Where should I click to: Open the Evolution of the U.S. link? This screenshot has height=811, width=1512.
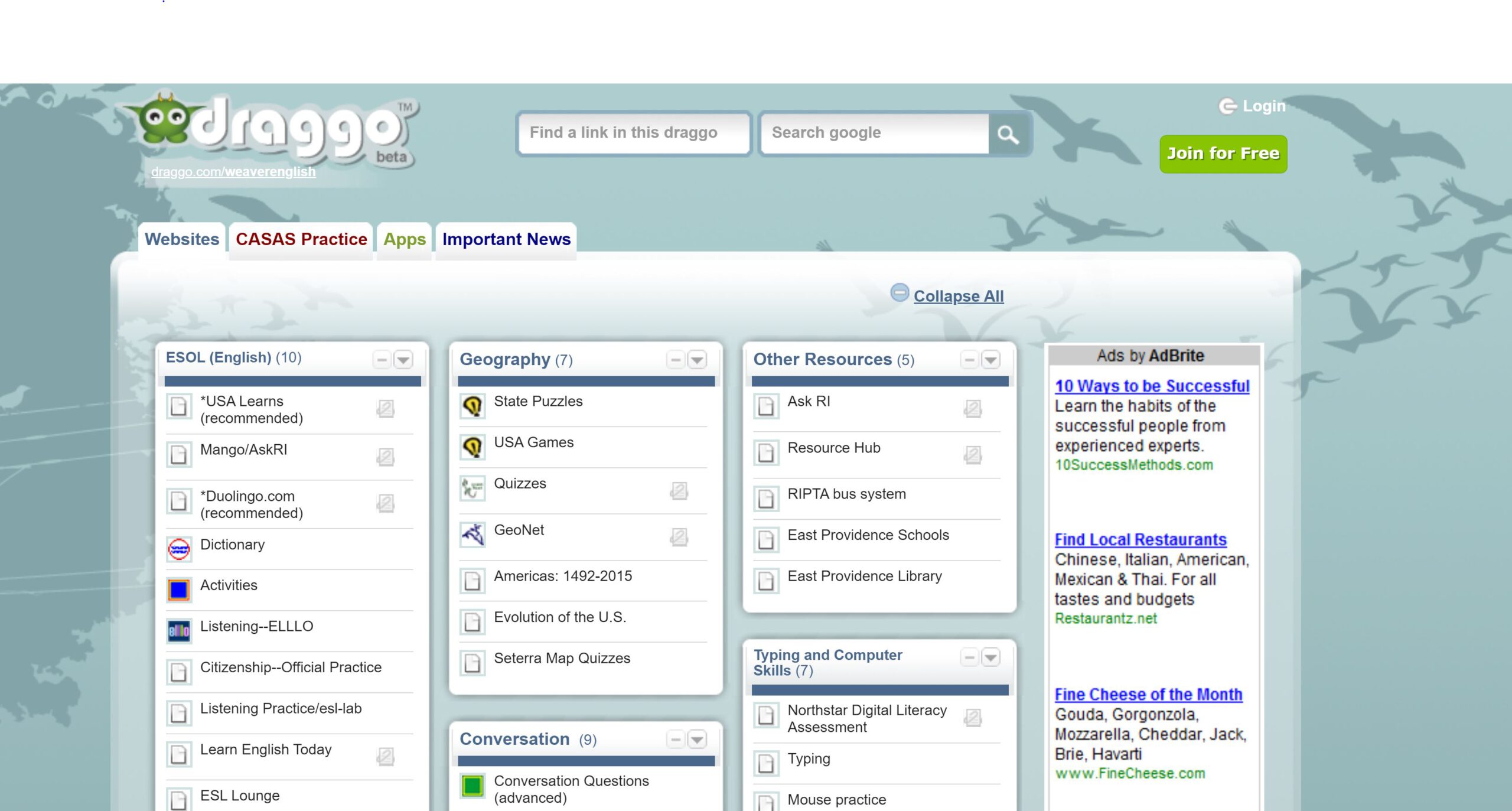560,617
